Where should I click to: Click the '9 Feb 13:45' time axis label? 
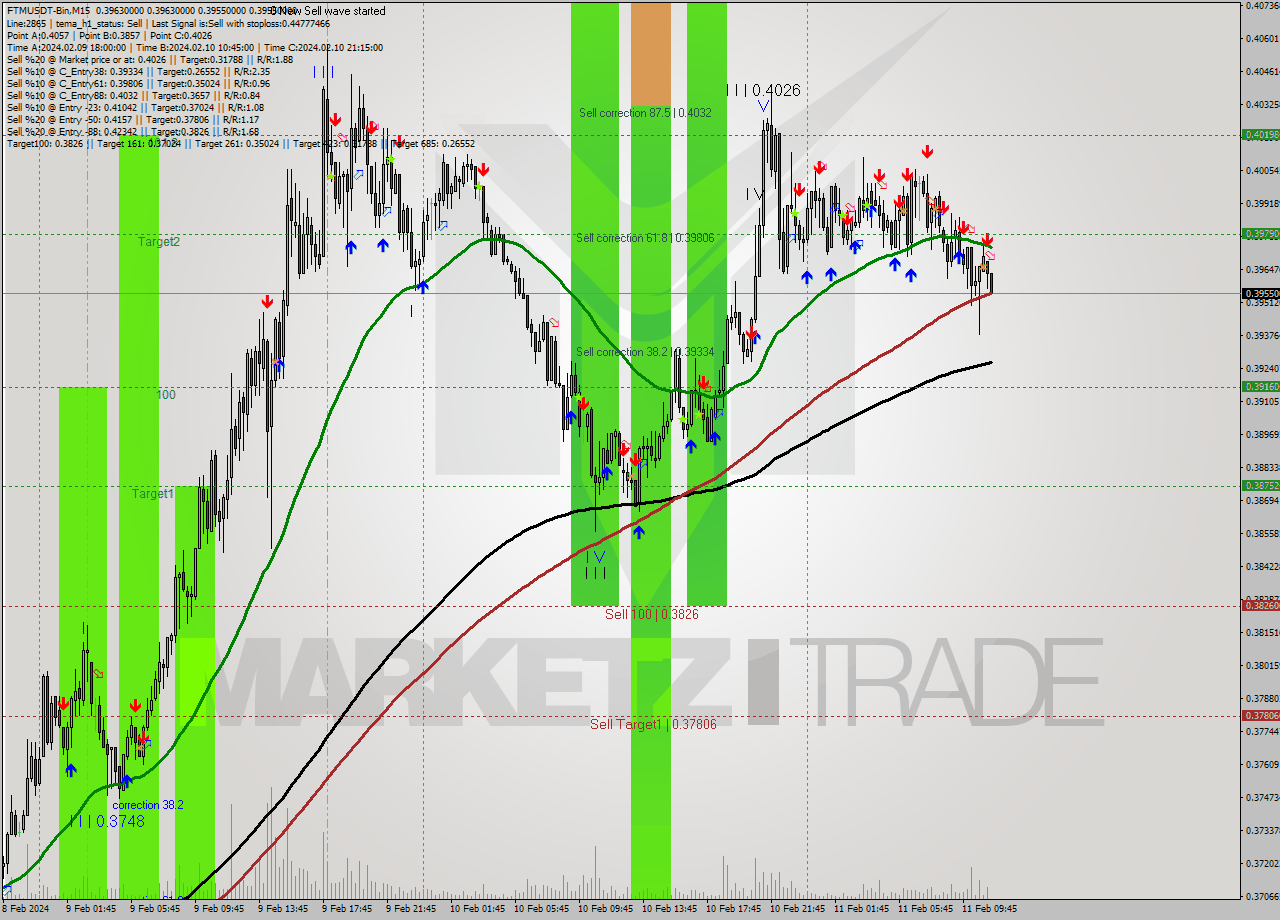pyautogui.click(x=283, y=909)
